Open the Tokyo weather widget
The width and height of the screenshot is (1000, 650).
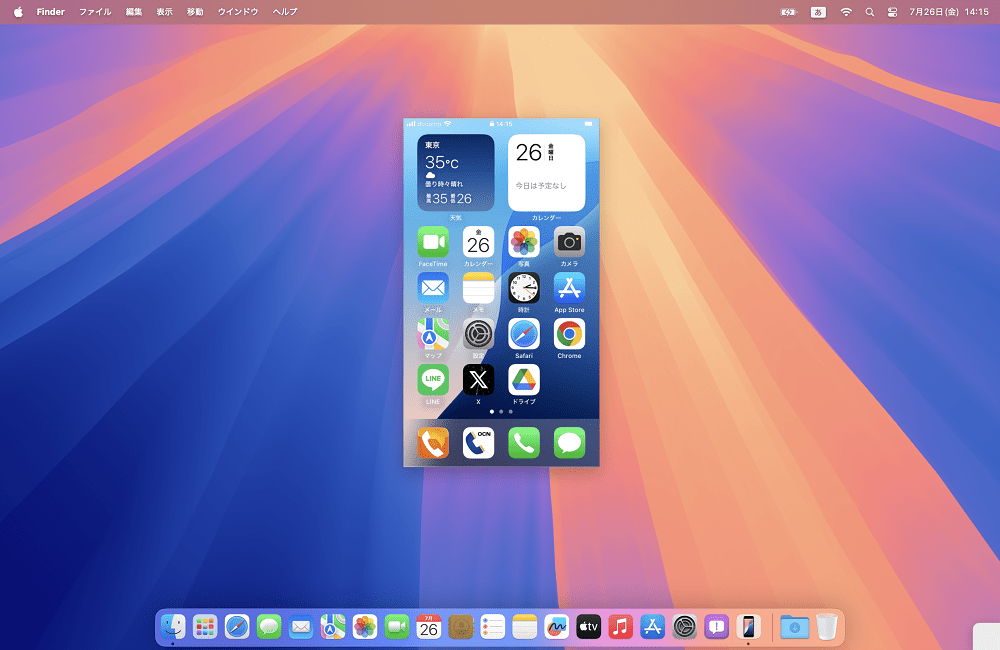(455, 172)
